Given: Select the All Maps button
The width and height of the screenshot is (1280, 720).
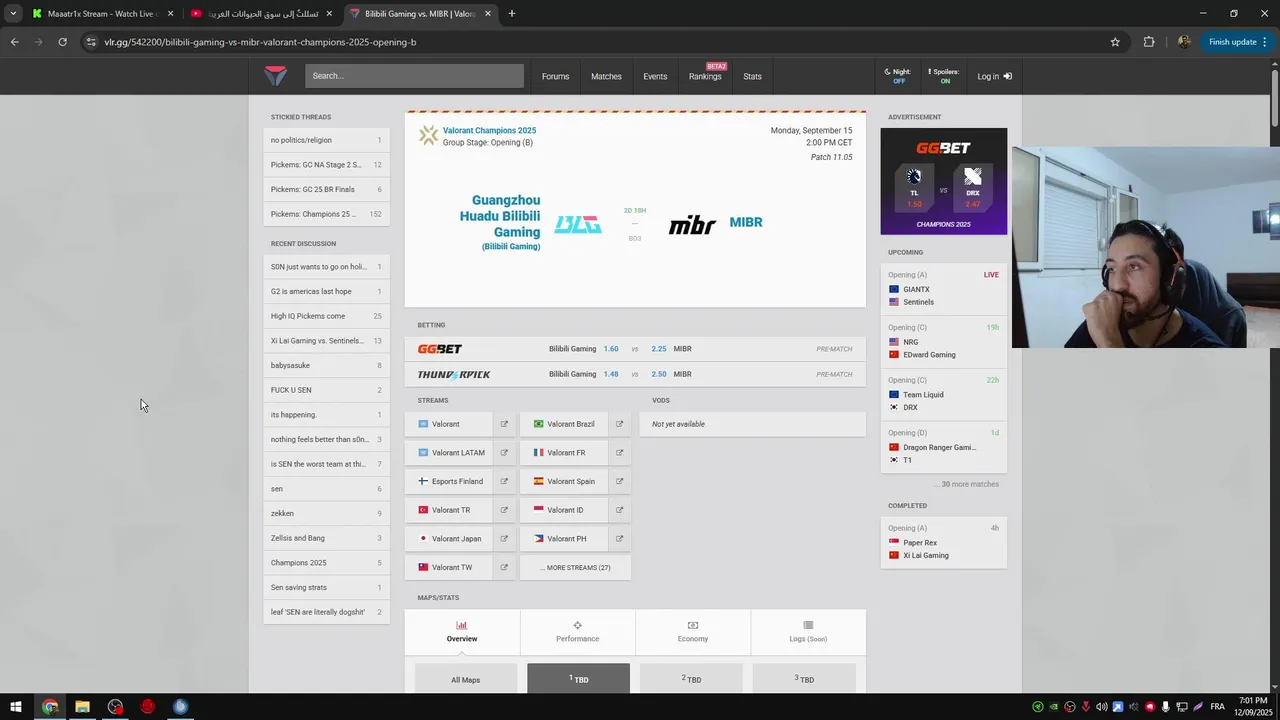Looking at the screenshot, I should pos(465,680).
